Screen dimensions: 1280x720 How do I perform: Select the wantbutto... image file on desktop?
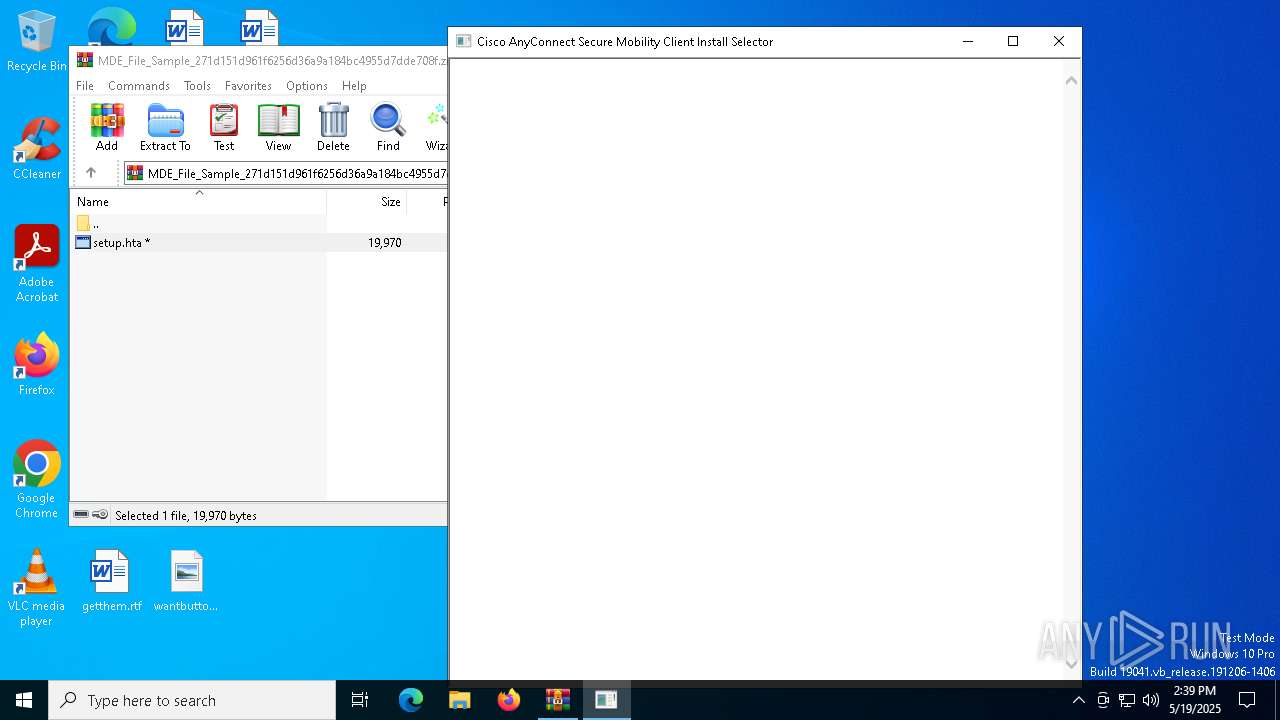pos(186,581)
